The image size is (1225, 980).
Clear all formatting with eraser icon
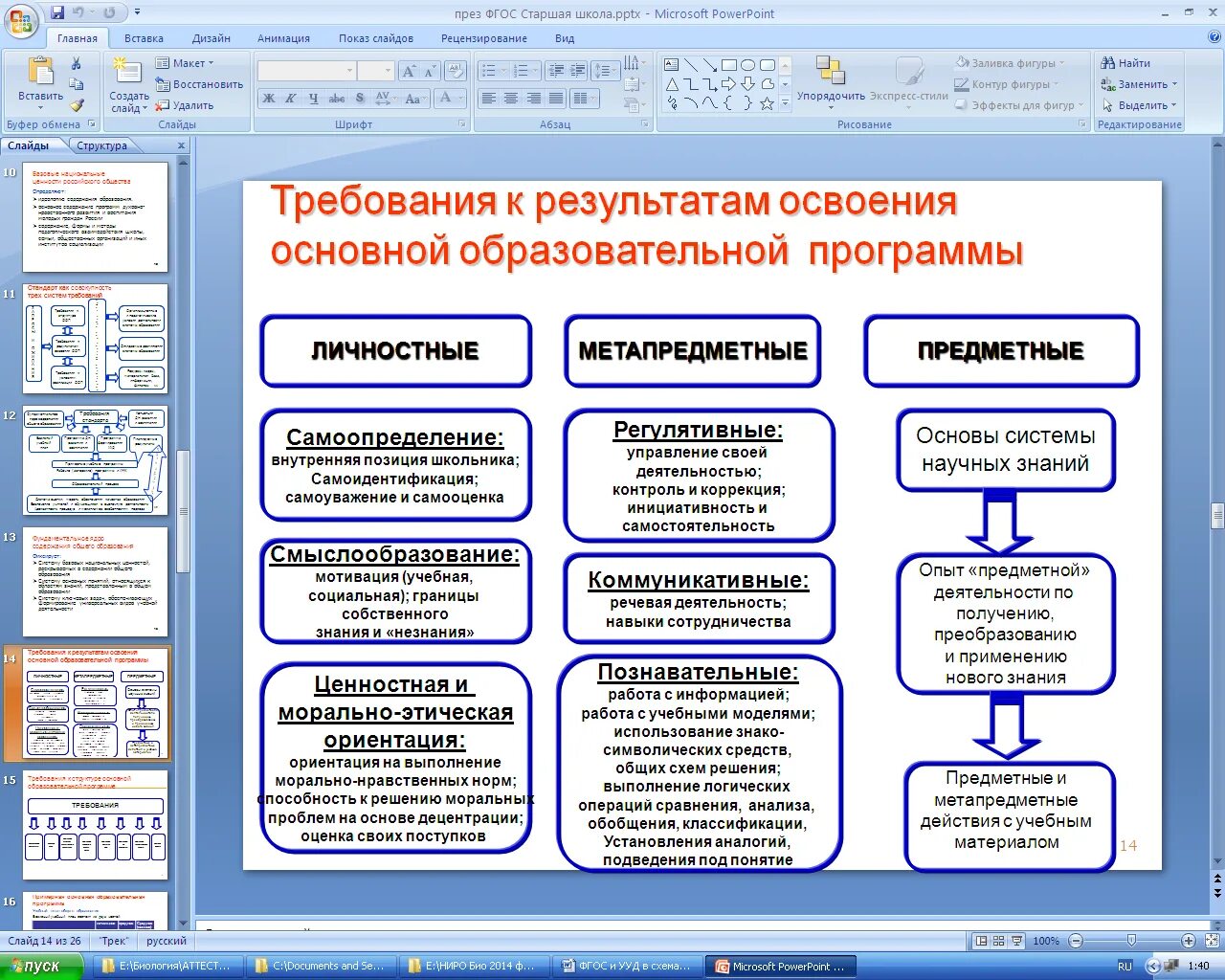click(x=456, y=71)
